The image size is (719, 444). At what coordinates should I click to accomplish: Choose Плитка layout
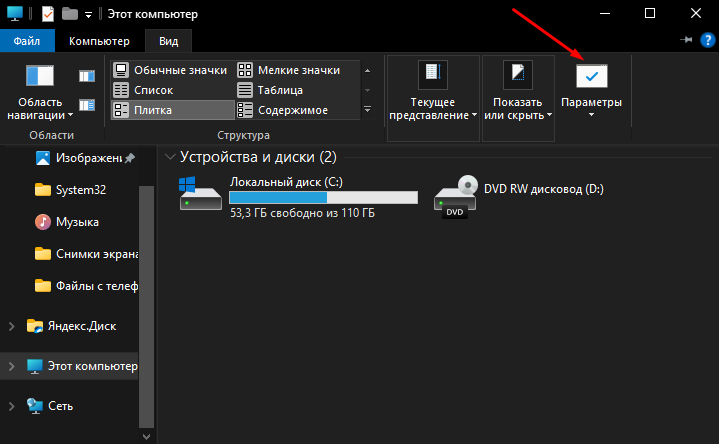tap(172, 110)
